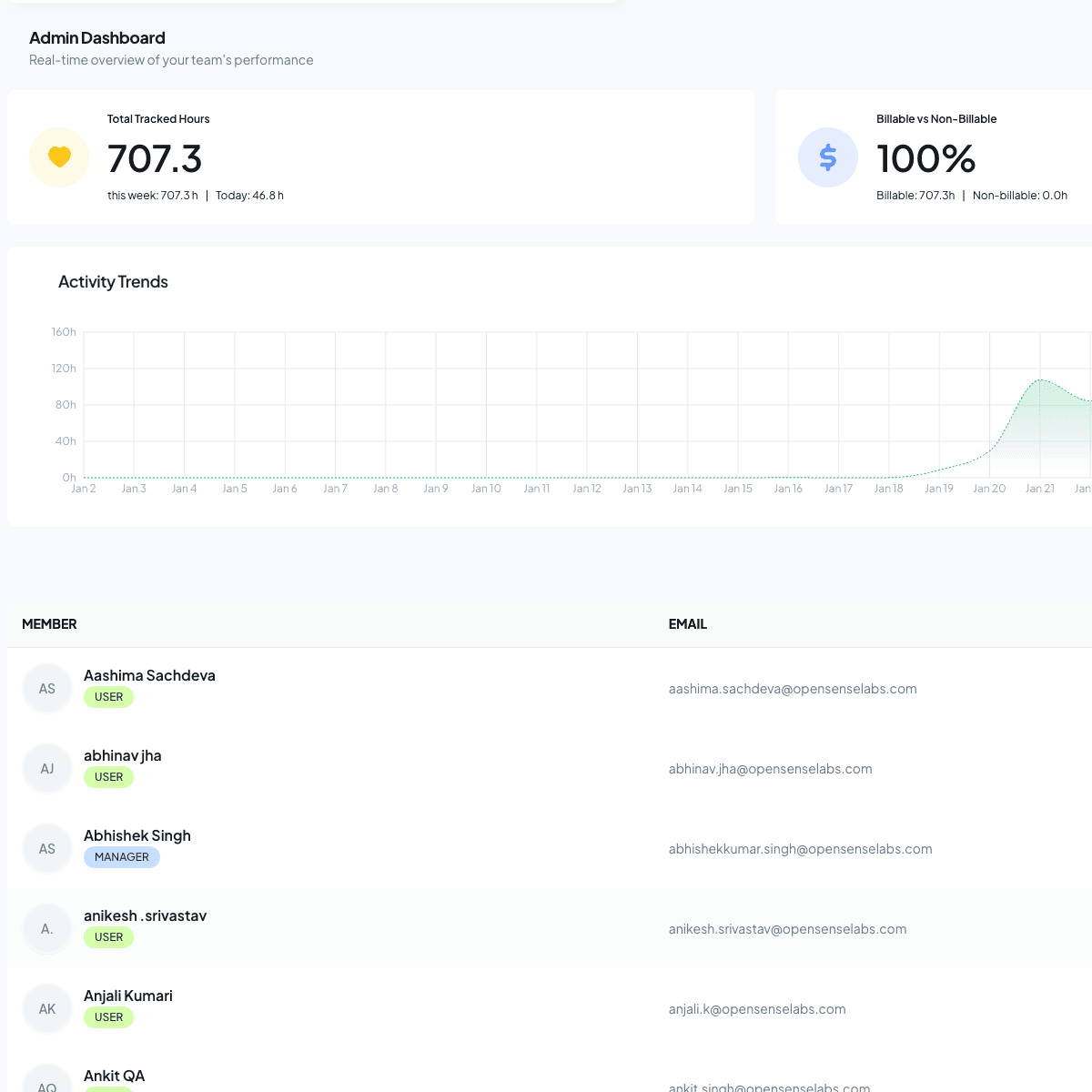Click the USER badge under anikesh .srivastav

[108, 937]
